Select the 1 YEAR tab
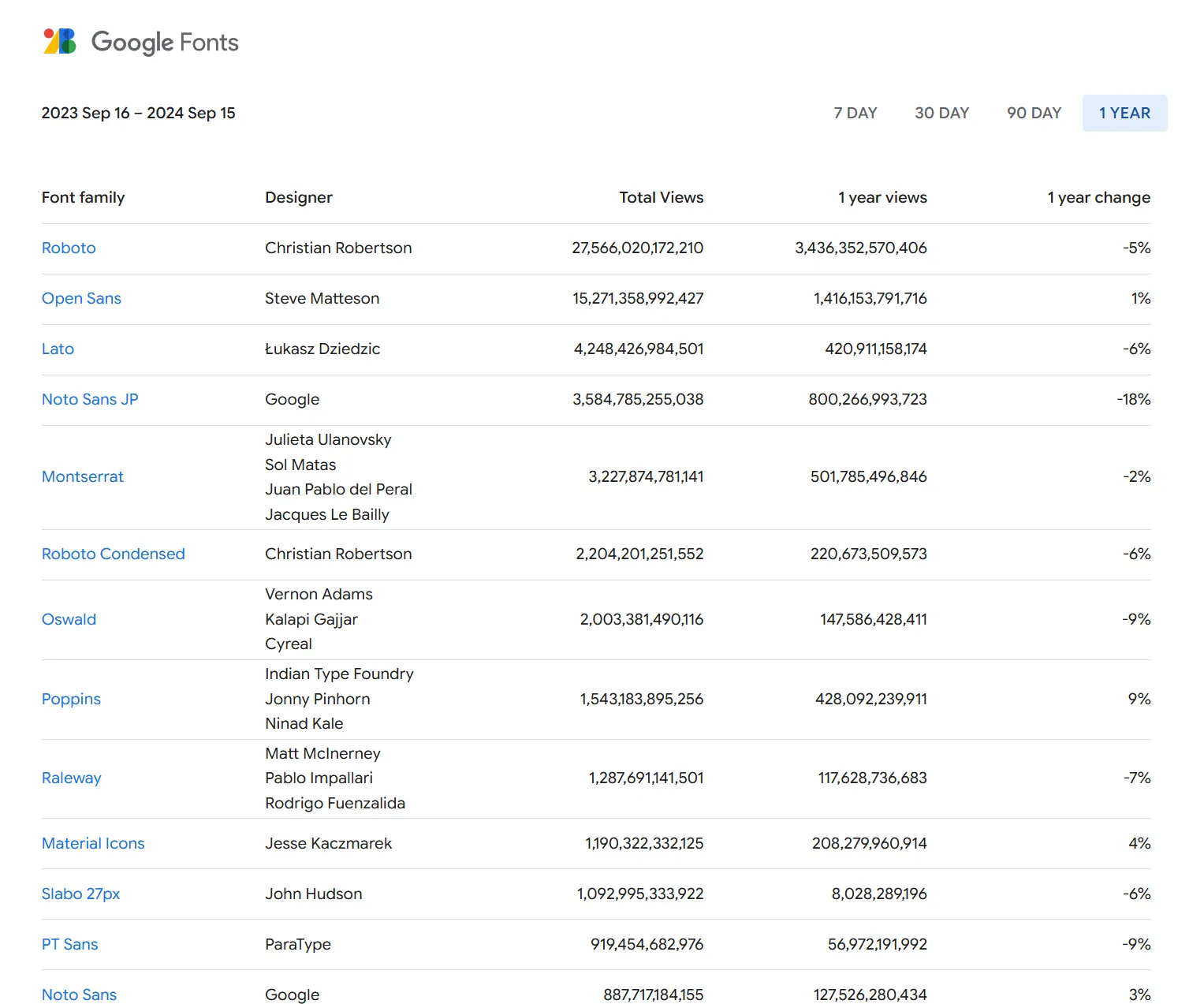 point(1124,113)
